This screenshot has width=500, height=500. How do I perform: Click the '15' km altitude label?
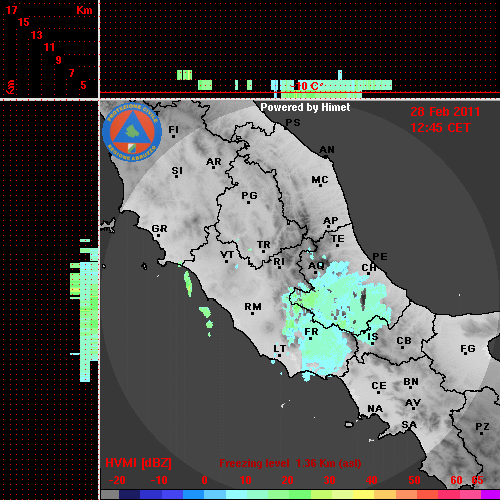(x=24, y=22)
